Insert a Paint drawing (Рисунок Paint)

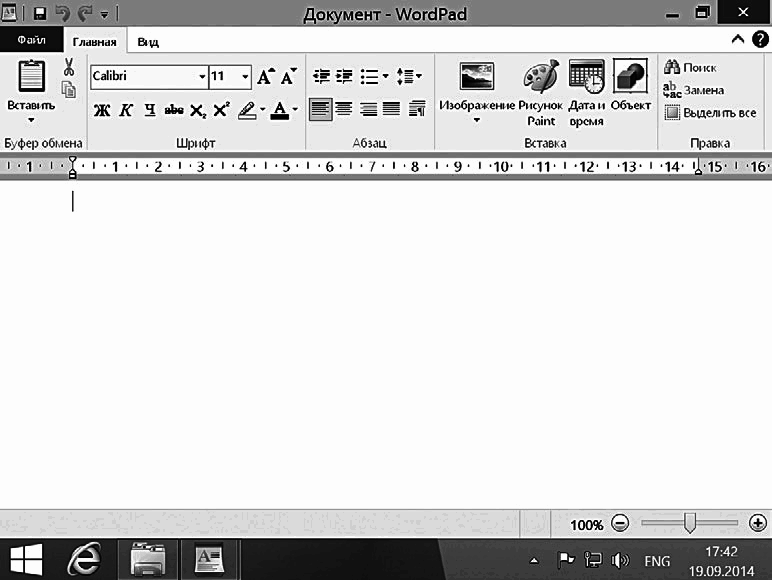point(541,93)
